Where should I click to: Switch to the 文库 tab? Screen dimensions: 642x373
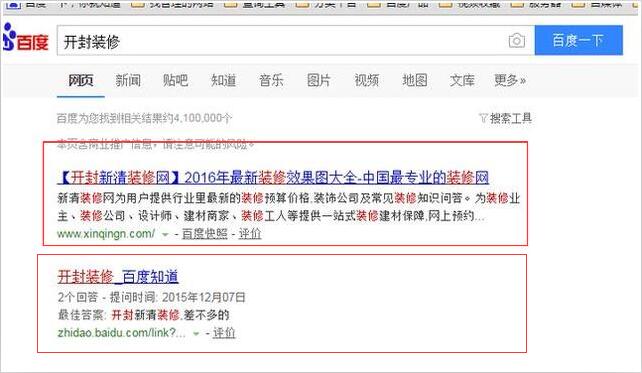[462, 80]
